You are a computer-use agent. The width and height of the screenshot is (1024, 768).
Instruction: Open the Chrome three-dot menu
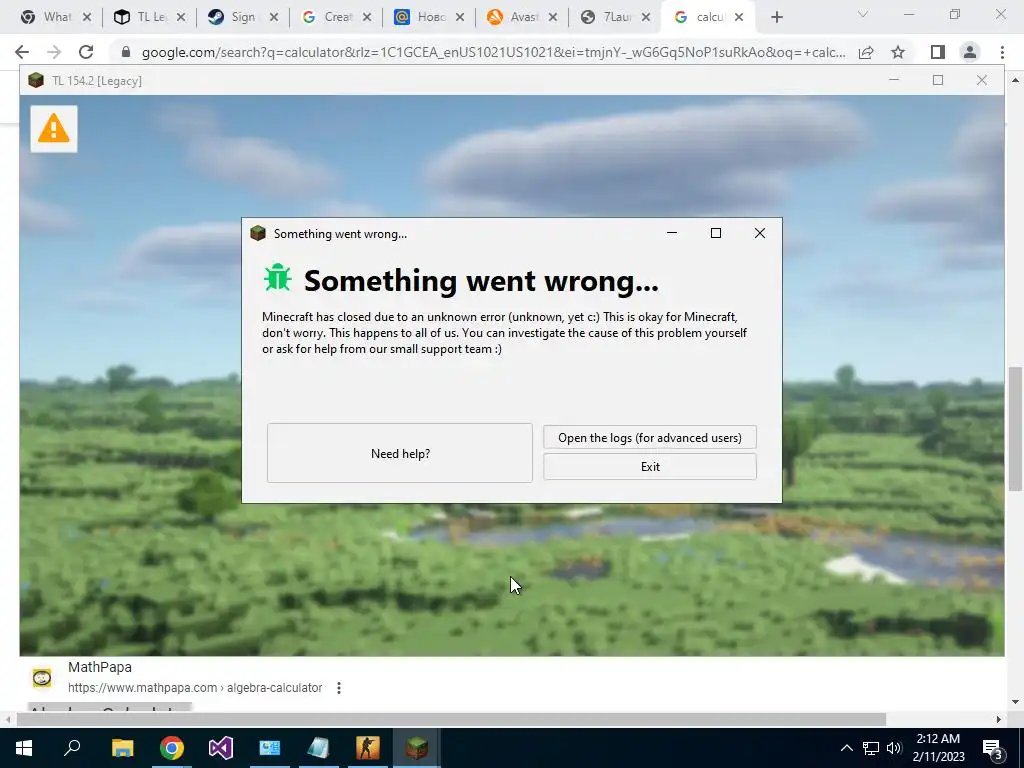click(1002, 52)
